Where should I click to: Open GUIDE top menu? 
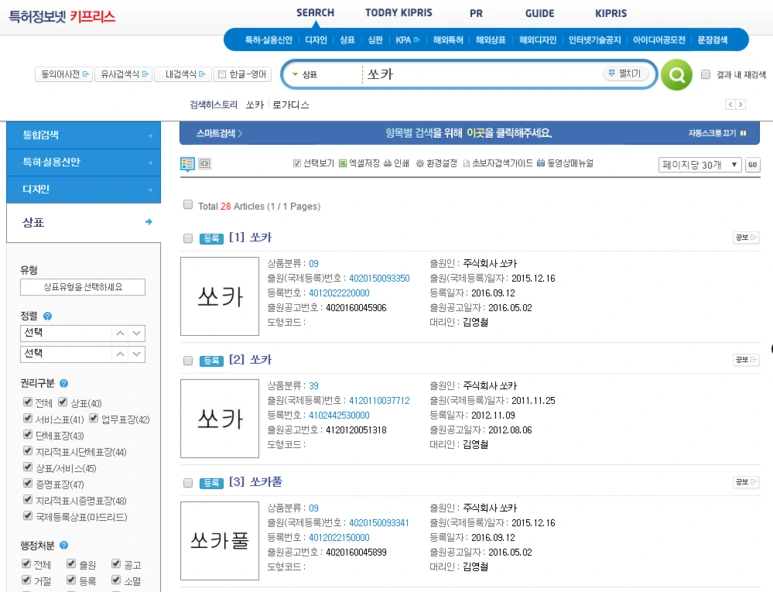tap(539, 13)
